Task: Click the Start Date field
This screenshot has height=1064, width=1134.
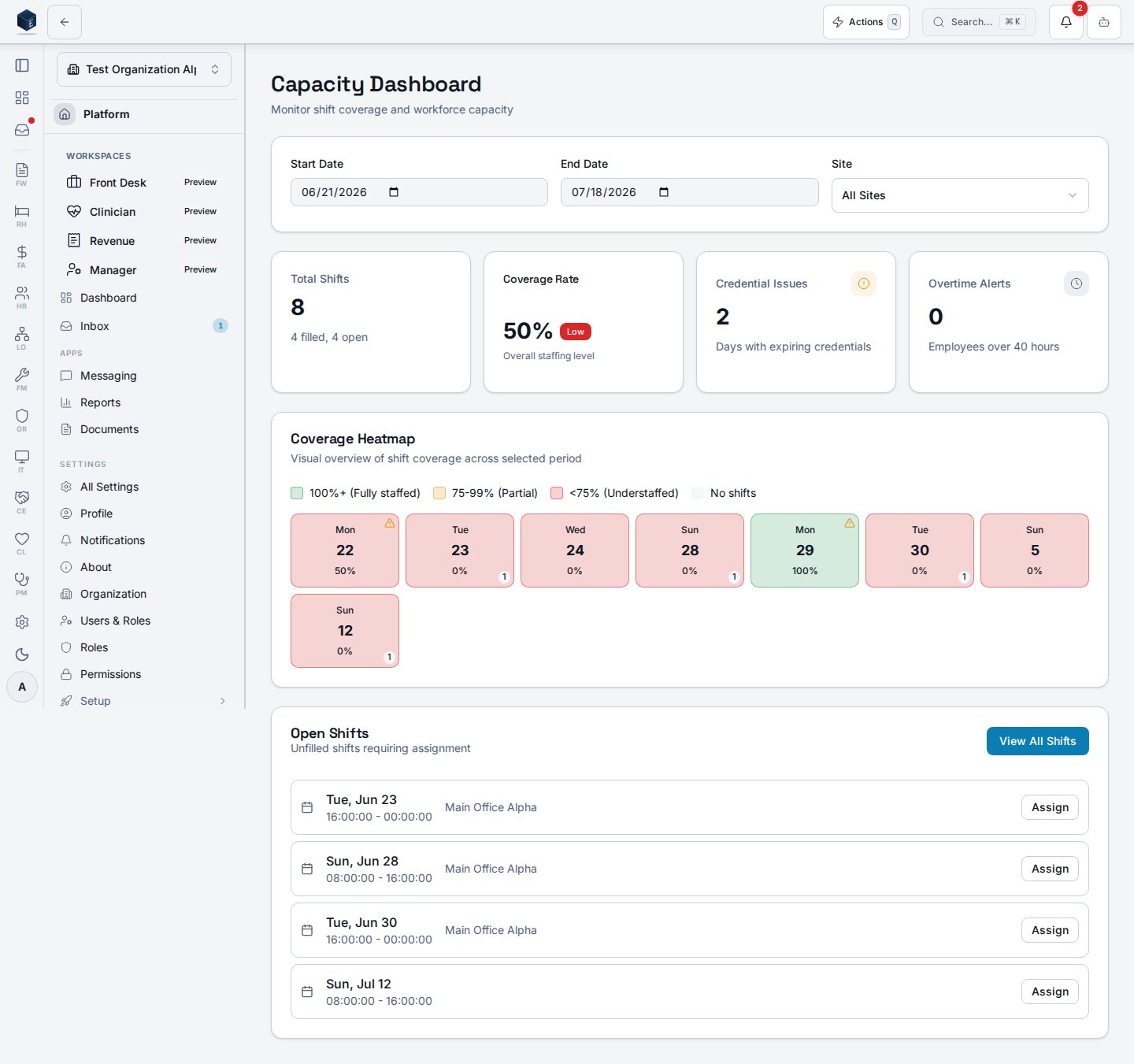Action: [x=419, y=192]
